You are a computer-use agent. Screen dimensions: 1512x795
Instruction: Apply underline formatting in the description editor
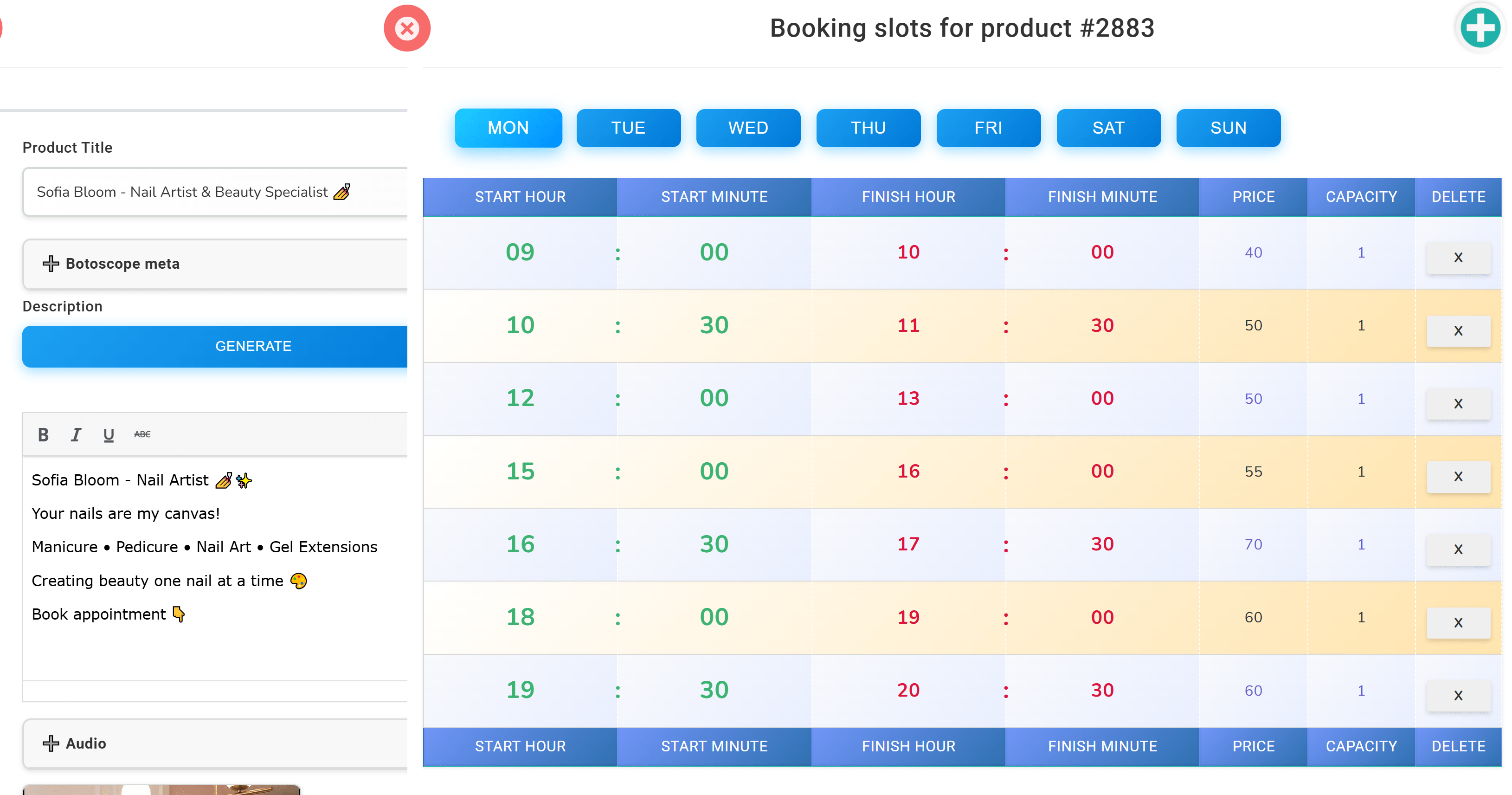click(x=109, y=434)
